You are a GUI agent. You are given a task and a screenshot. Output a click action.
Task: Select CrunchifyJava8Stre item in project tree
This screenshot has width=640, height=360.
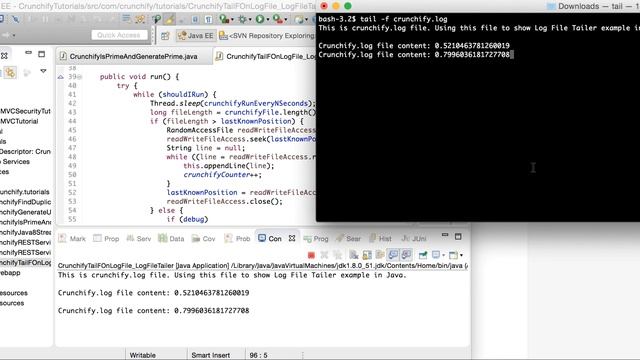[25, 232]
